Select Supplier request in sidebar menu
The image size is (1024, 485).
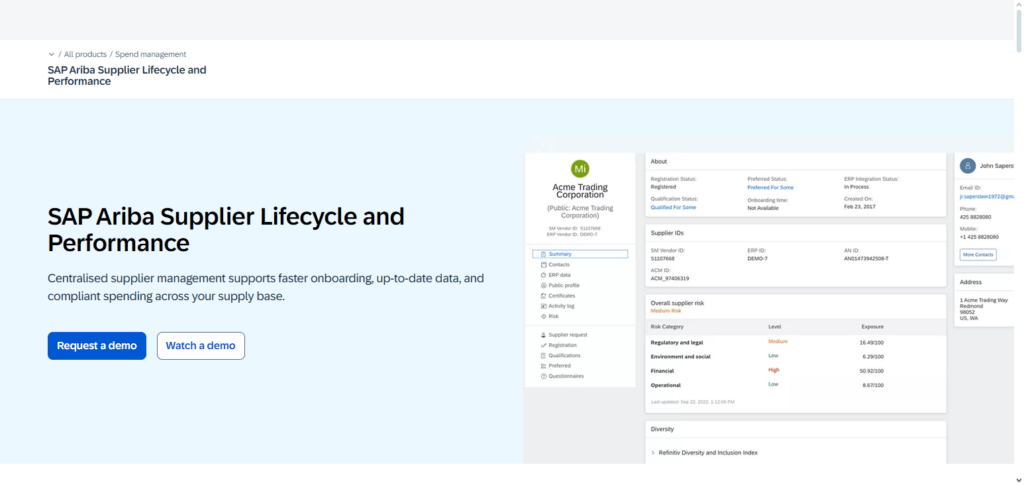(568, 334)
